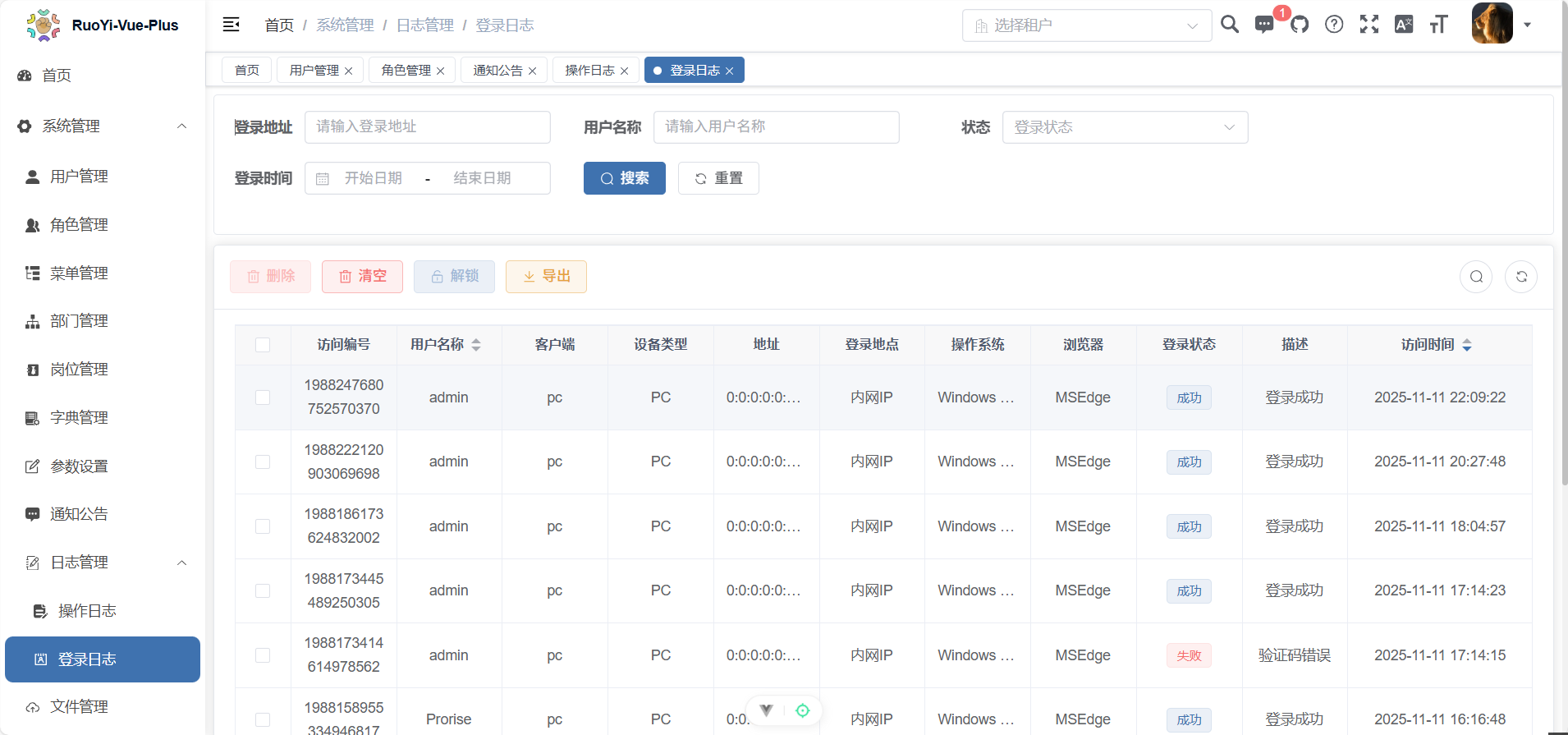1568x735 pixels.
Task: Open the GitHub source link icon
Action: 1300,25
